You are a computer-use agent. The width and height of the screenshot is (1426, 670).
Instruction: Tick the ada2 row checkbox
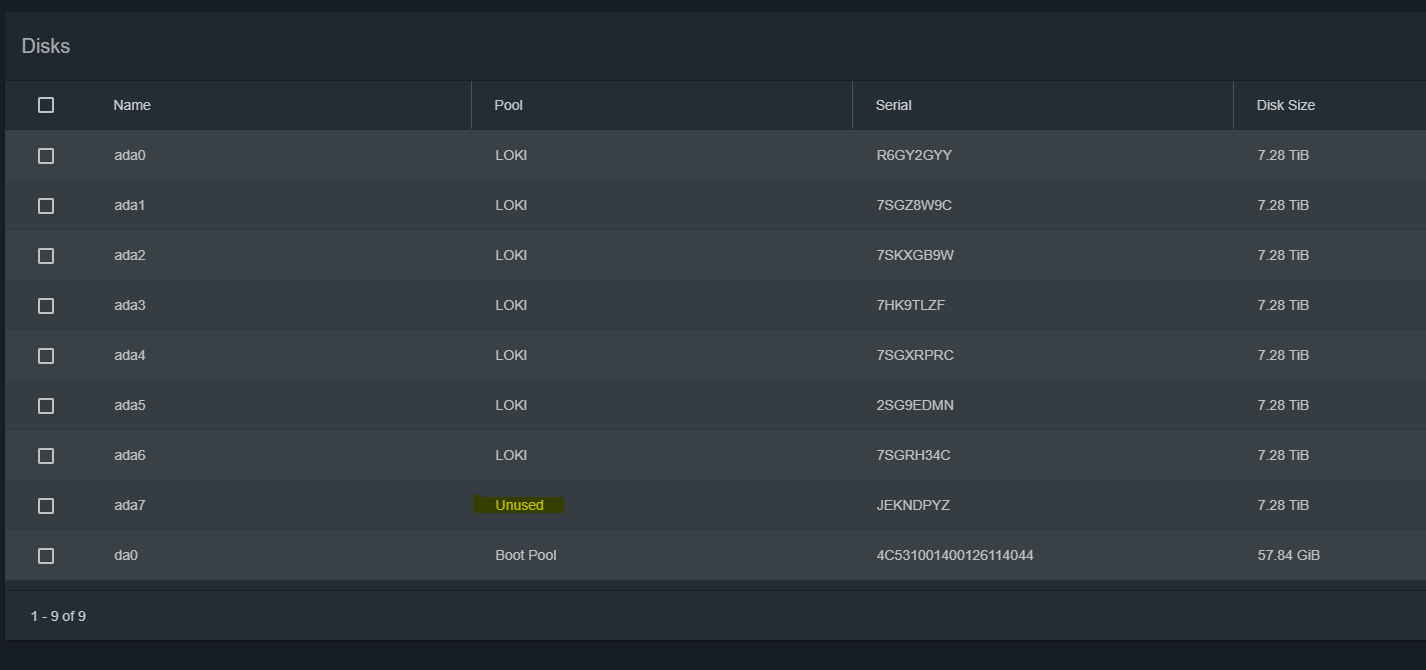tap(46, 256)
